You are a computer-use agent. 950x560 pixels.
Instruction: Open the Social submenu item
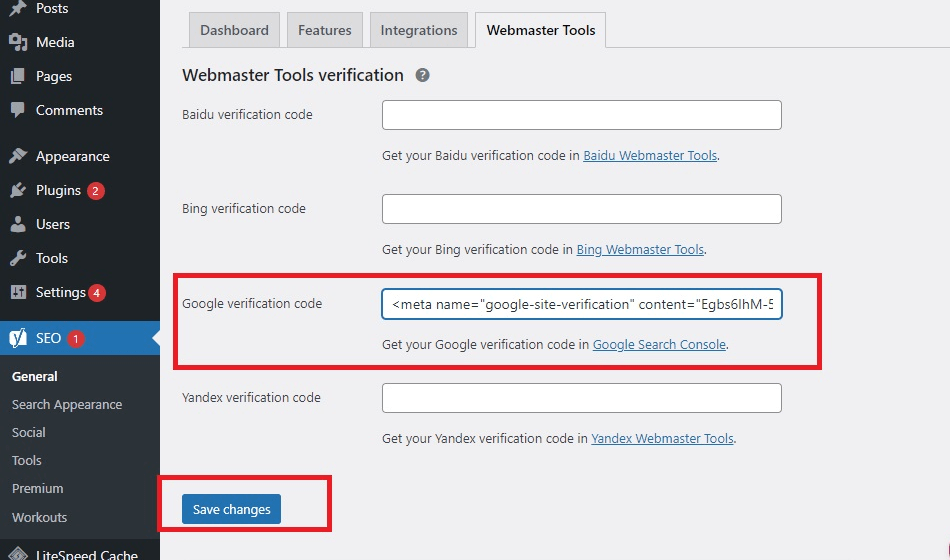(x=29, y=433)
